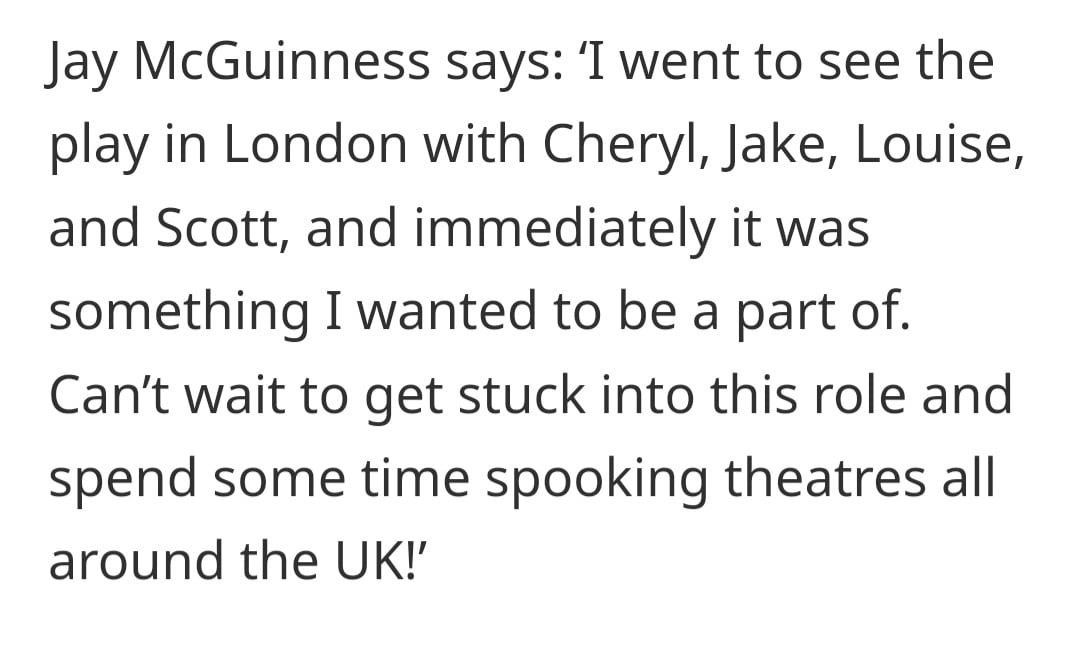The height and width of the screenshot is (653, 1080).
Task: Click the word "wanted" in fourth line
Action: (447, 311)
